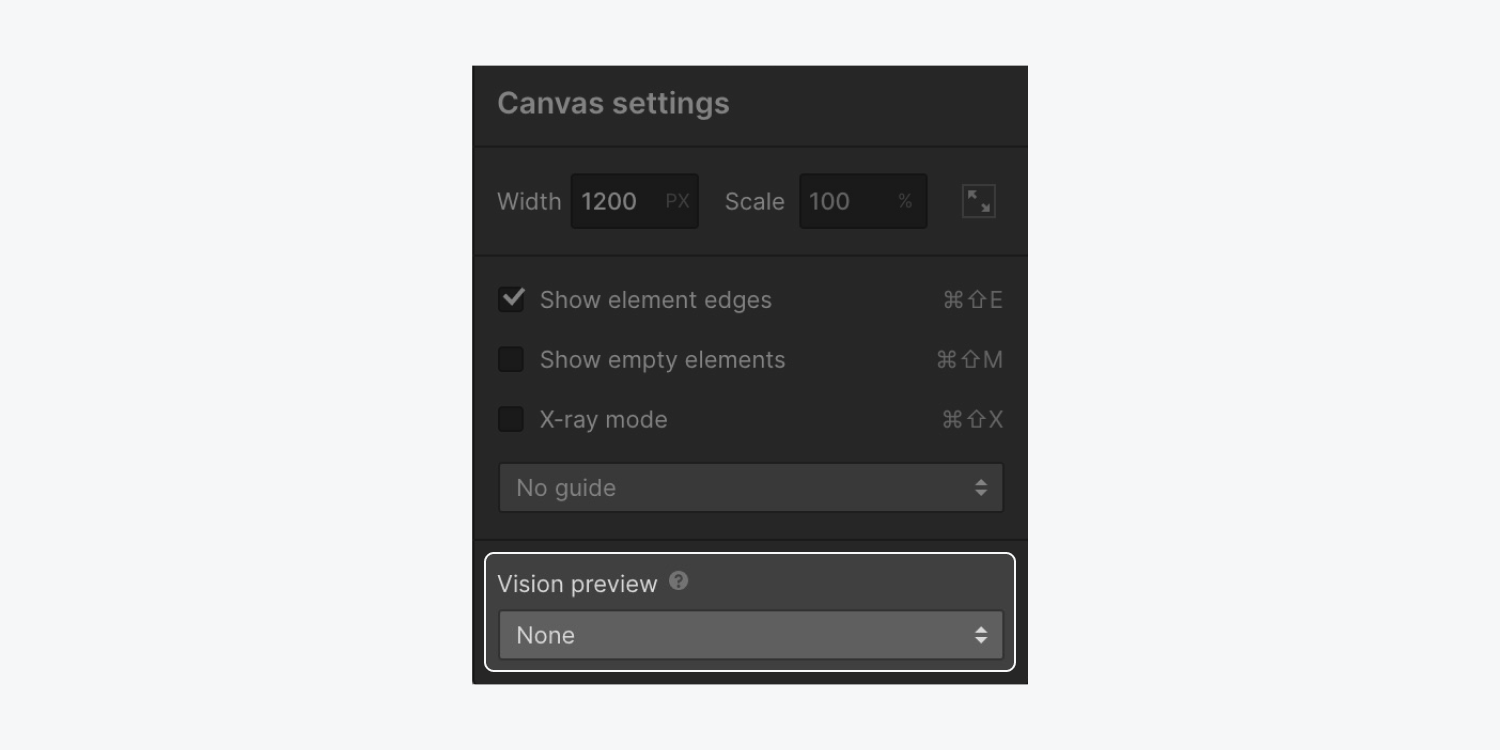Click the Show element edges label
This screenshot has width=1501, height=751.
[x=656, y=300]
